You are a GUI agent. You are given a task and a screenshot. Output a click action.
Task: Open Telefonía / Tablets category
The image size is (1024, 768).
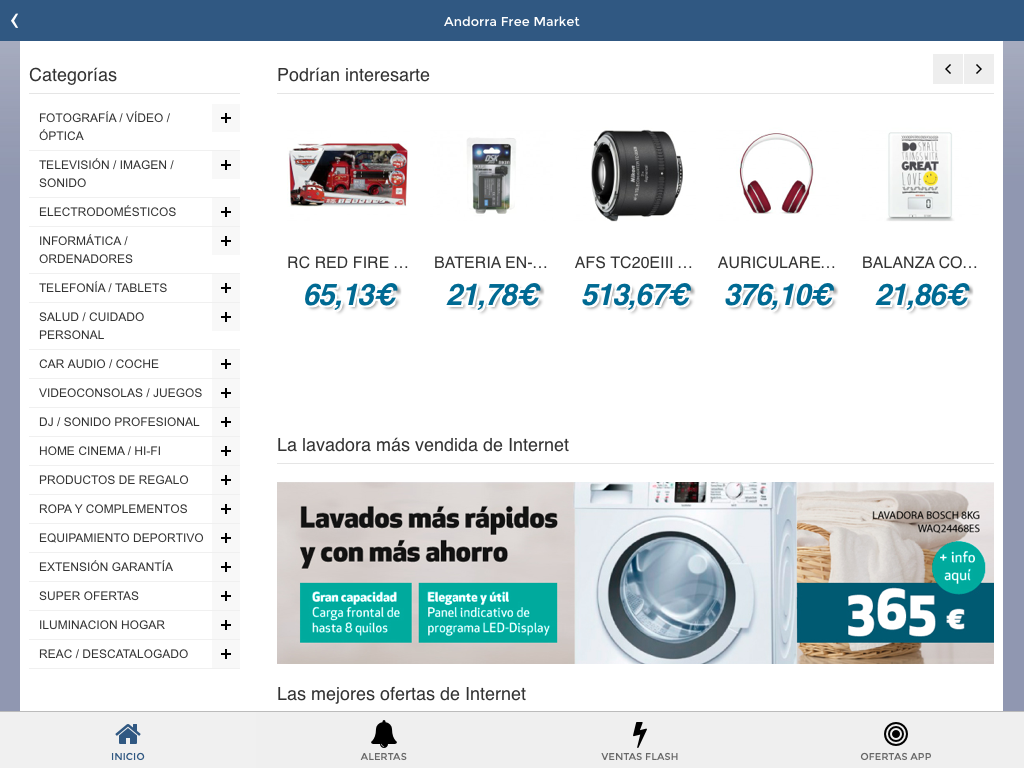(x=103, y=288)
